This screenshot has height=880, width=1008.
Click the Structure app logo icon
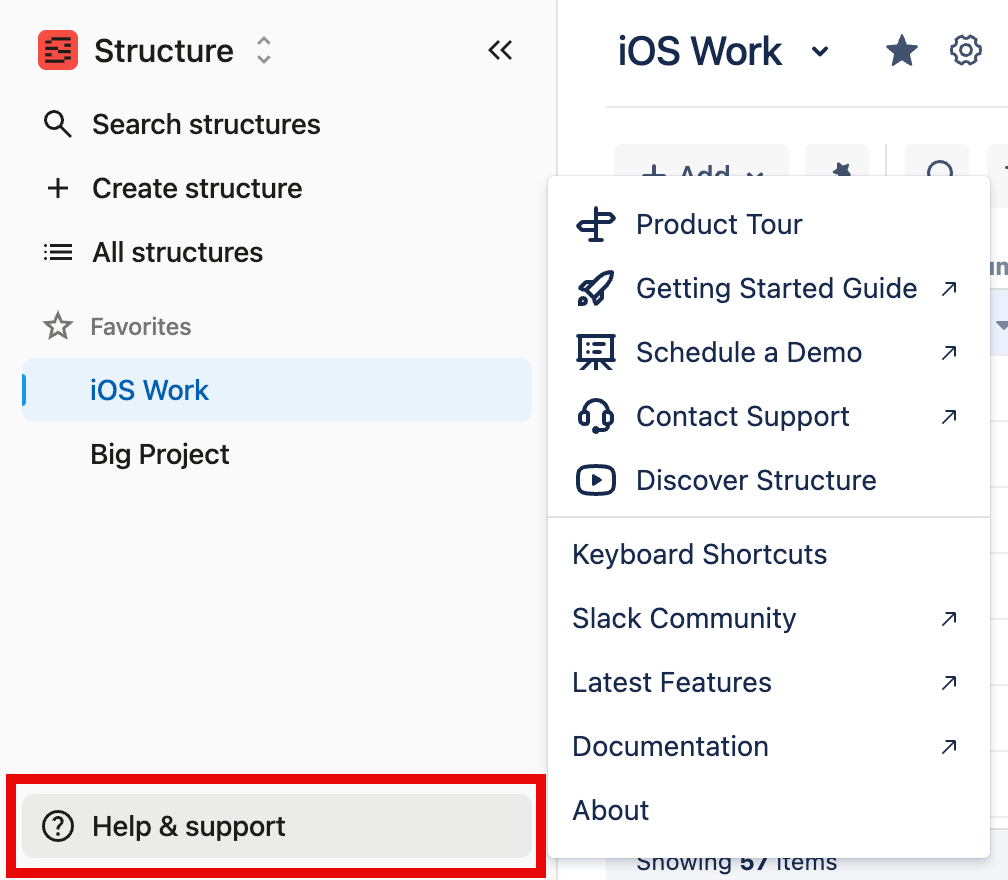pyautogui.click(x=57, y=49)
